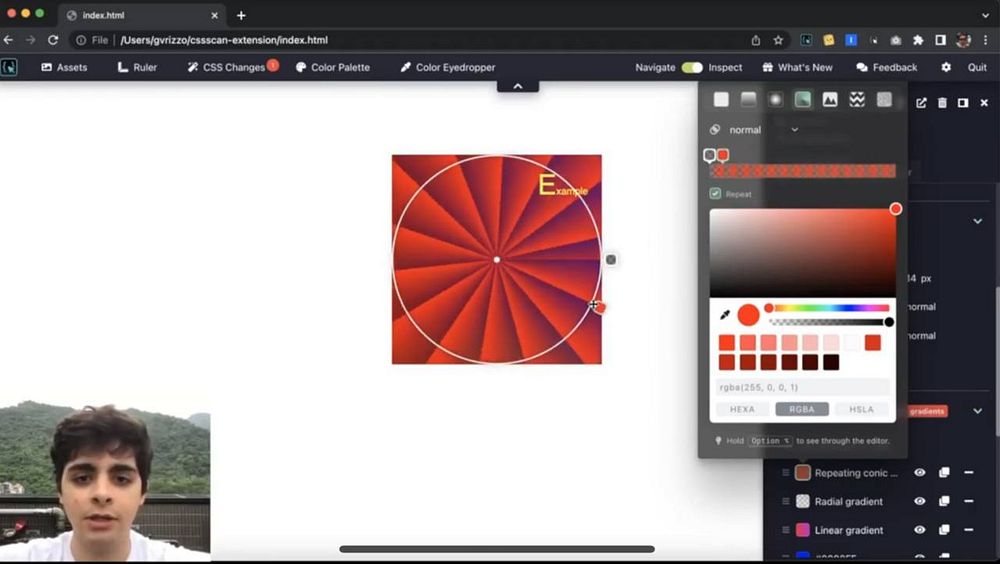Open the blend mode dropdown showing normal
The width and height of the screenshot is (1000, 564).
(x=763, y=130)
